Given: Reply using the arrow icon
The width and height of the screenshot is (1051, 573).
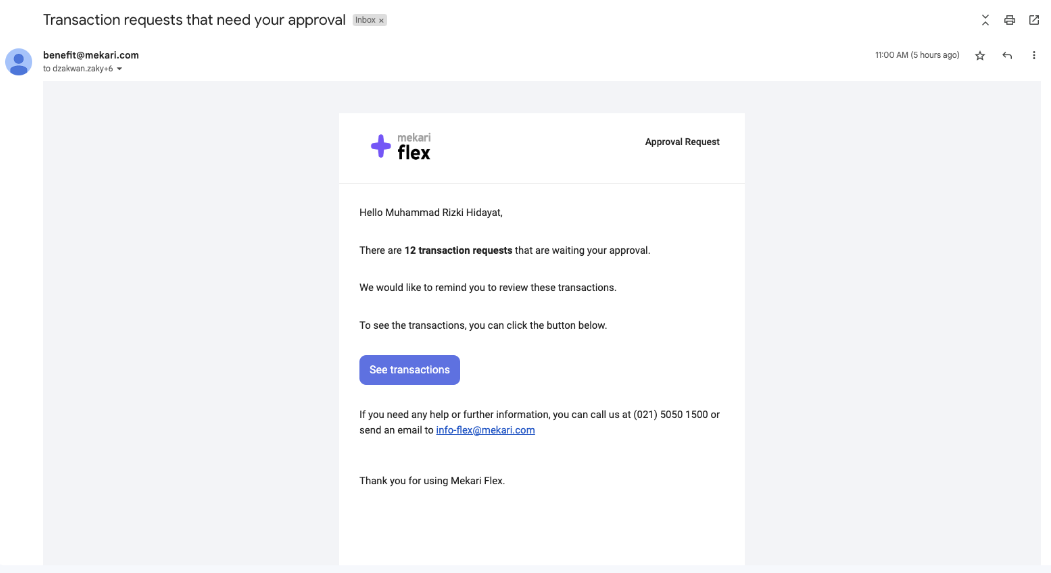Looking at the screenshot, I should point(1007,56).
